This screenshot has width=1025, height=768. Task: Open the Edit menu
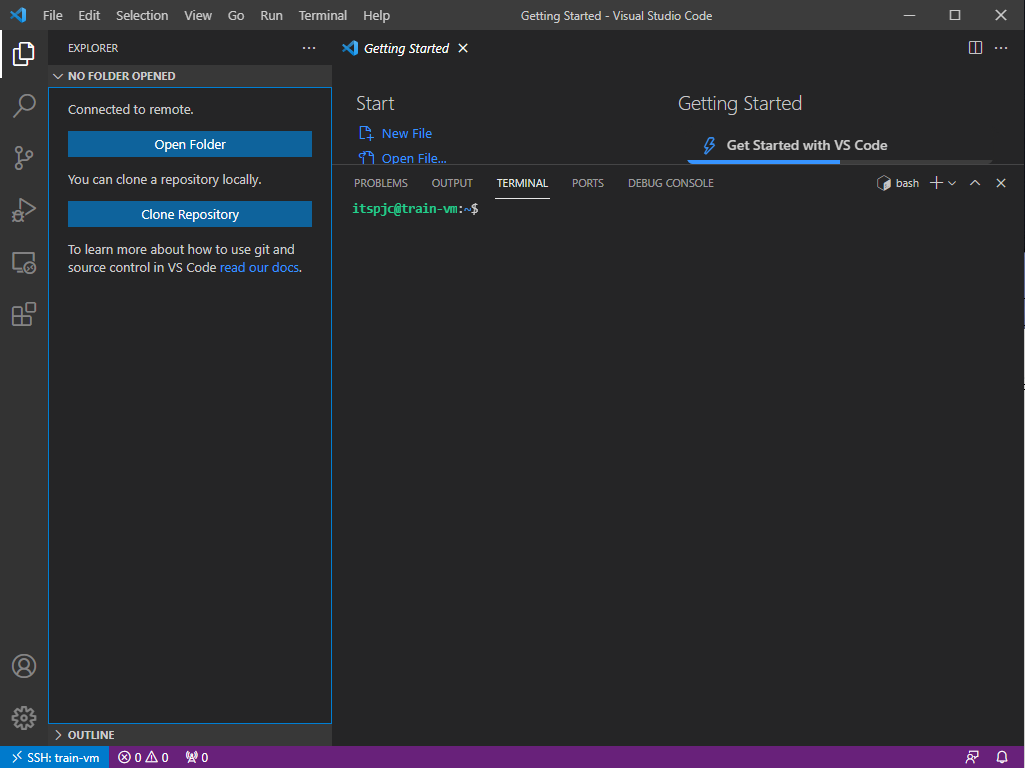click(89, 15)
